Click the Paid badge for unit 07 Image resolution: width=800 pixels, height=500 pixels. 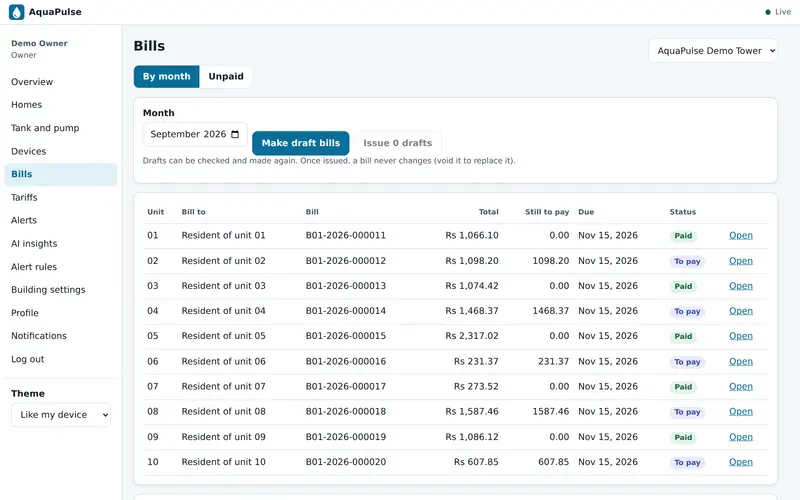pyautogui.click(x=683, y=387)
